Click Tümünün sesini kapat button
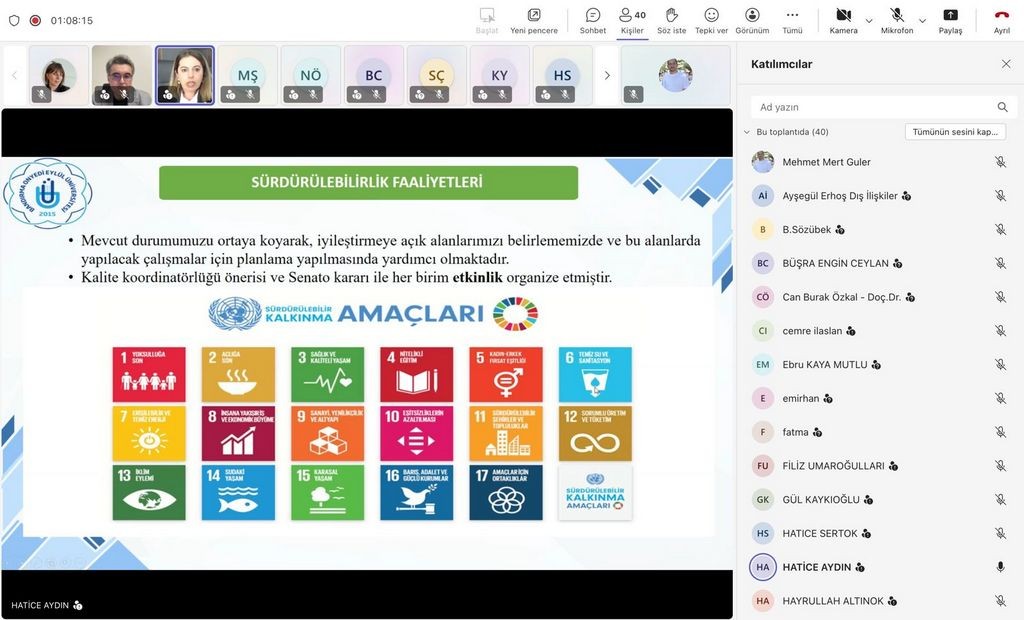The height and width of the screenshot is (620, 1024). 955,132
